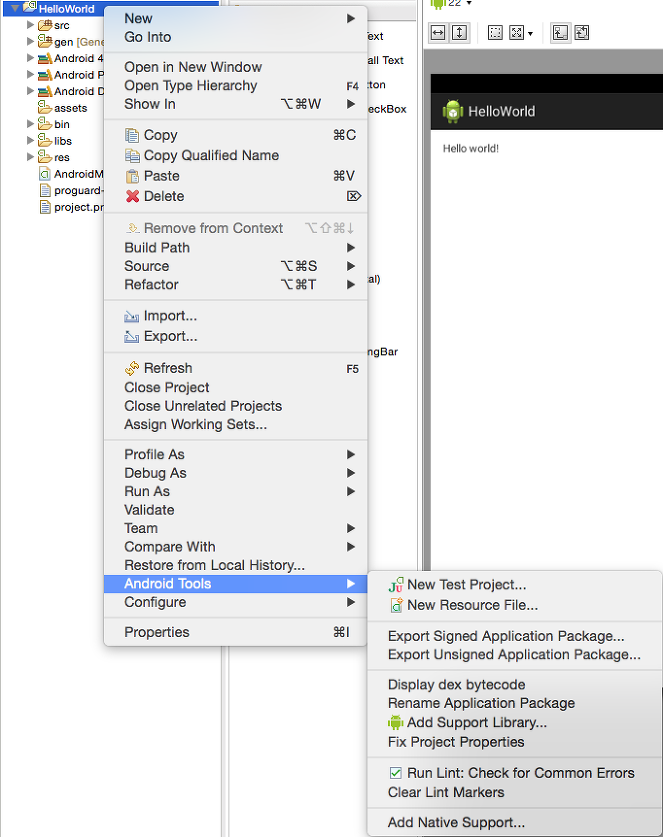
Task: Click the Export icon in menu
Action: [x=131, y=336]
